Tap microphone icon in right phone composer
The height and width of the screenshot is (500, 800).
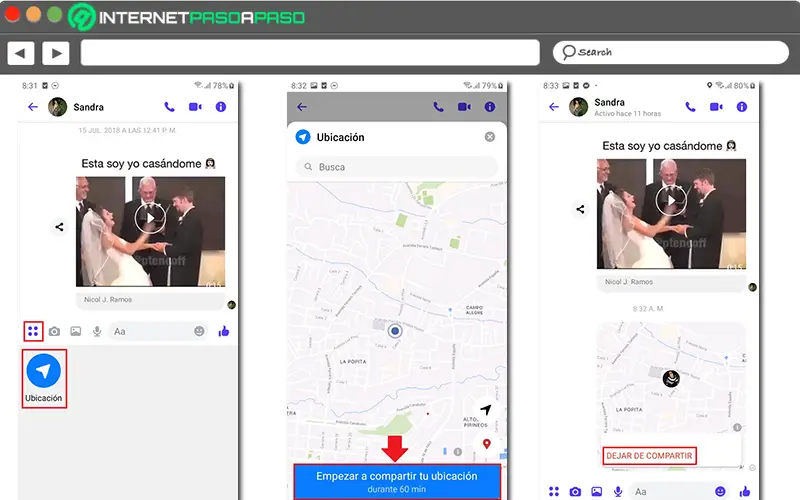[618, 491]
